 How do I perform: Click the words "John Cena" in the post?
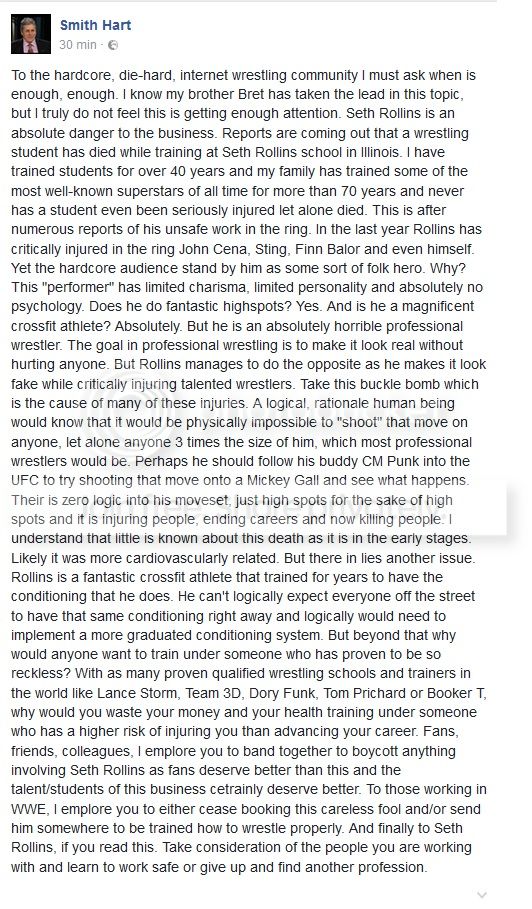207,248
